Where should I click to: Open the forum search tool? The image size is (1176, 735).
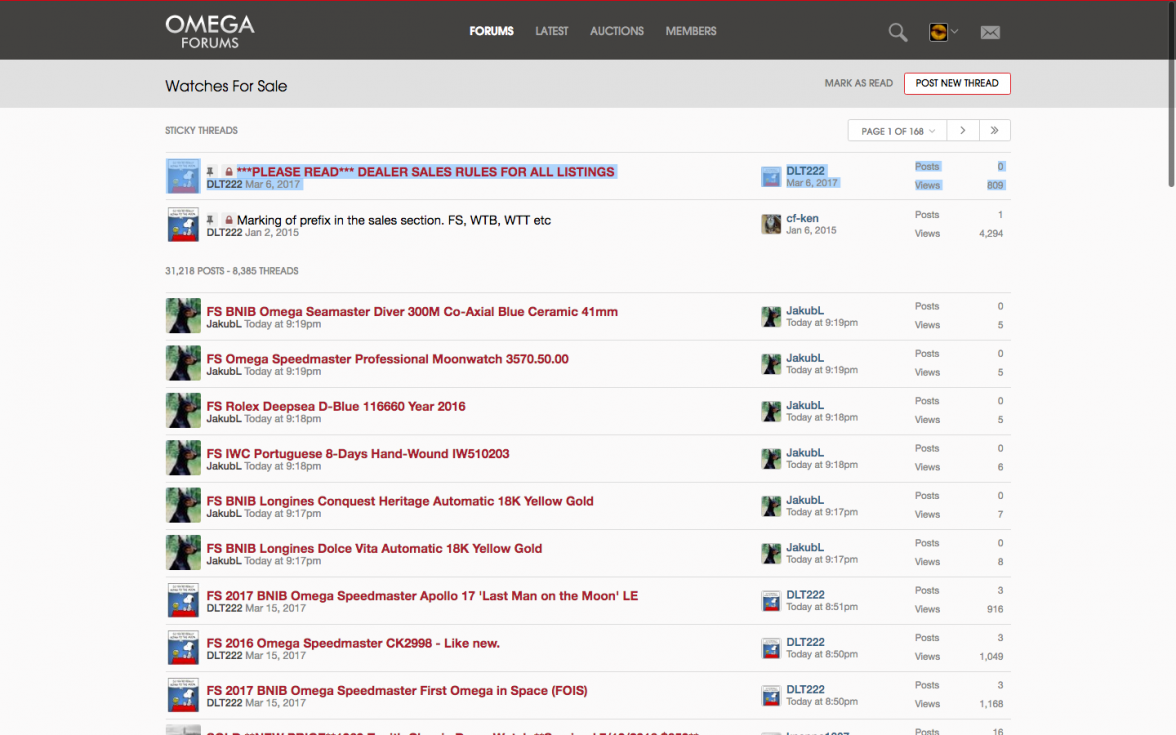tap(897, 32)
